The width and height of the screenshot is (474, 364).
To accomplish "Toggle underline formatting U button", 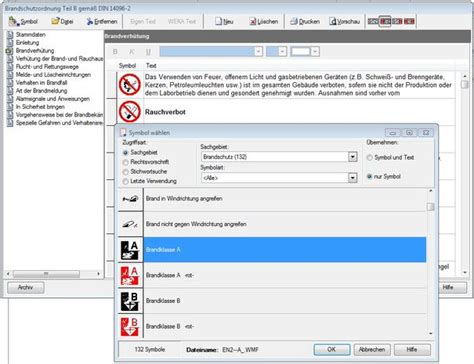I will click(x=148, y=52).
